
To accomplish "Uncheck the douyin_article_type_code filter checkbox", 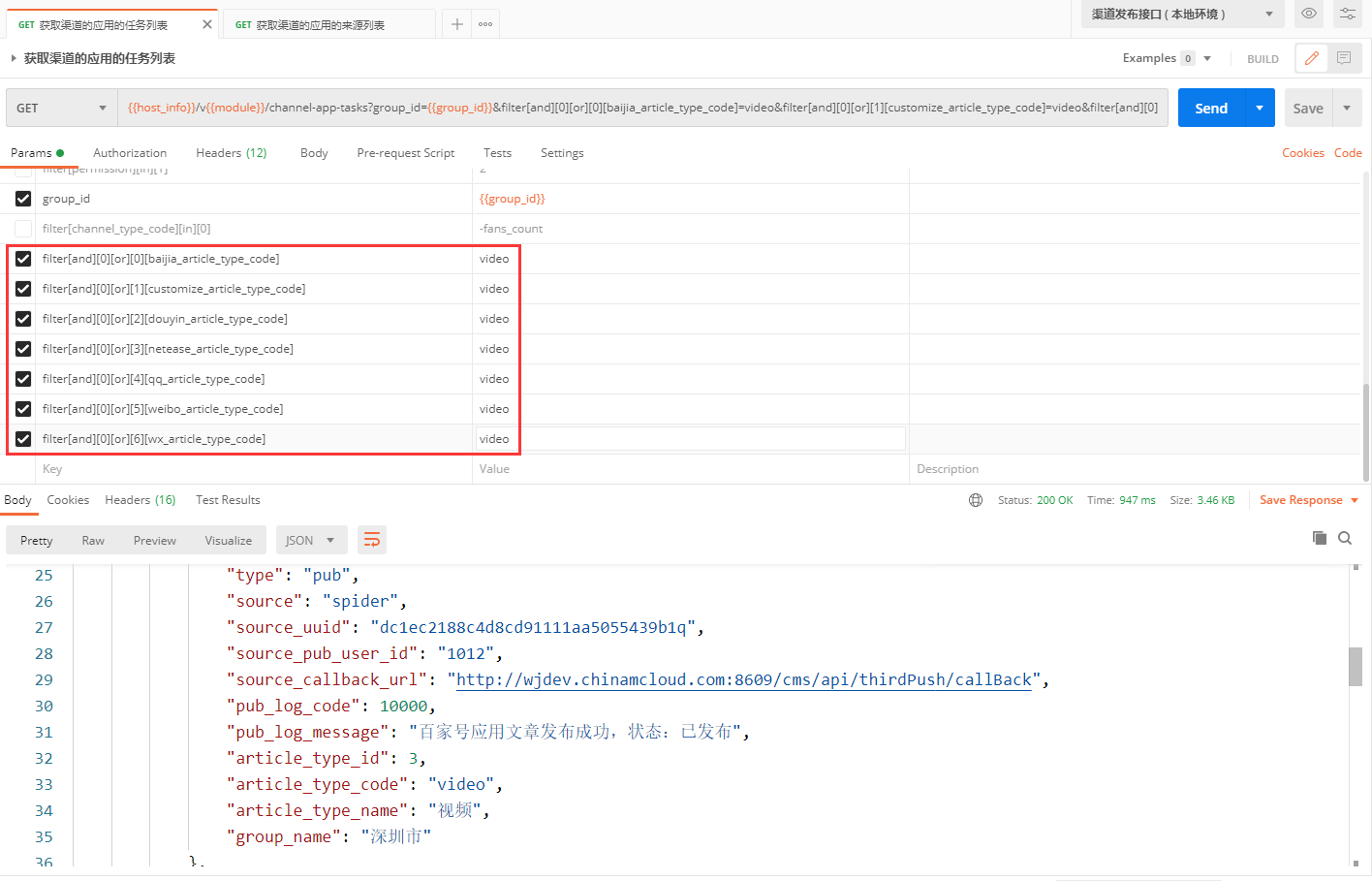I will point(23,319).
